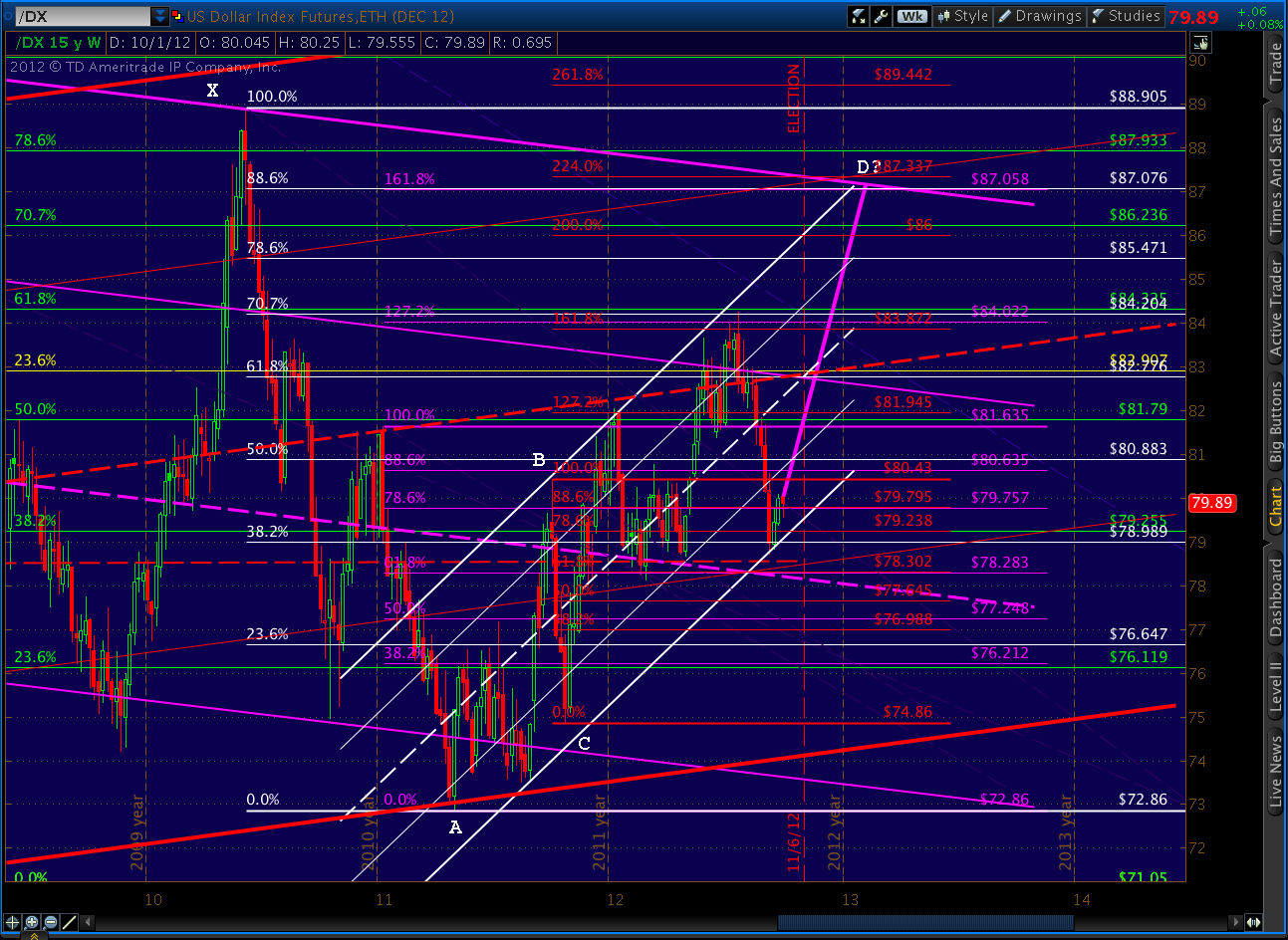Click the $81.79 green price label
The width and height of the screenshot is (1288, 940).
pyautogui.click(x=1143, y=409)
